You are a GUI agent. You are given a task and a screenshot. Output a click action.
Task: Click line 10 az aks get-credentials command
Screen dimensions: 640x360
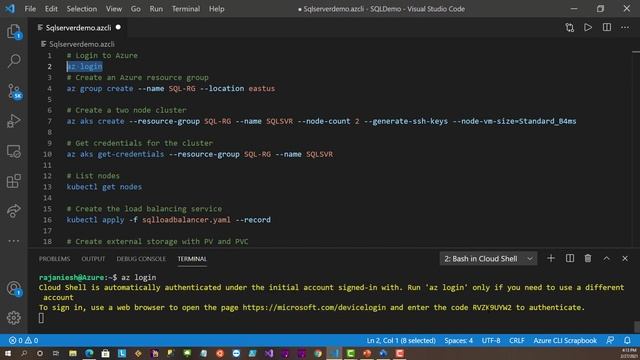[x=200, y=154]
